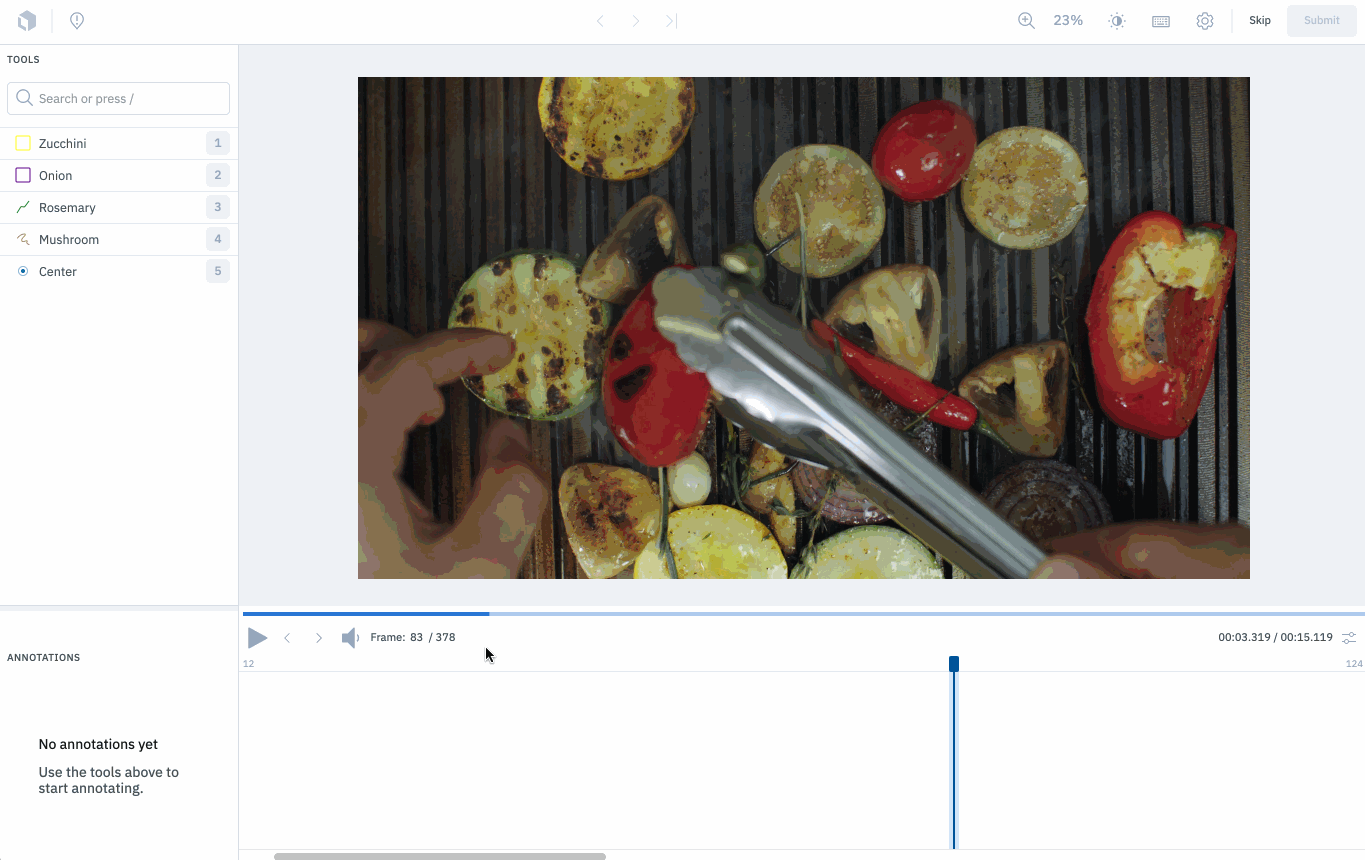
Task: Click the Center blue dot icon
Action: [23, 271]
